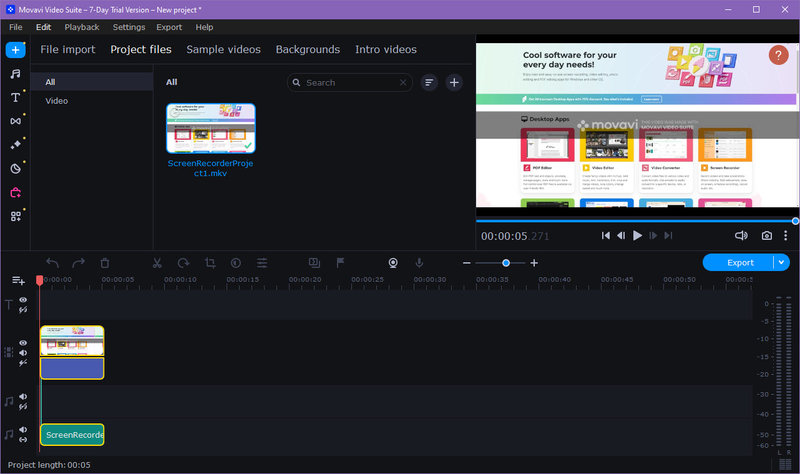Toggle link icon on titles track
This screenshot has height=474, width=800.
(23, 310)
